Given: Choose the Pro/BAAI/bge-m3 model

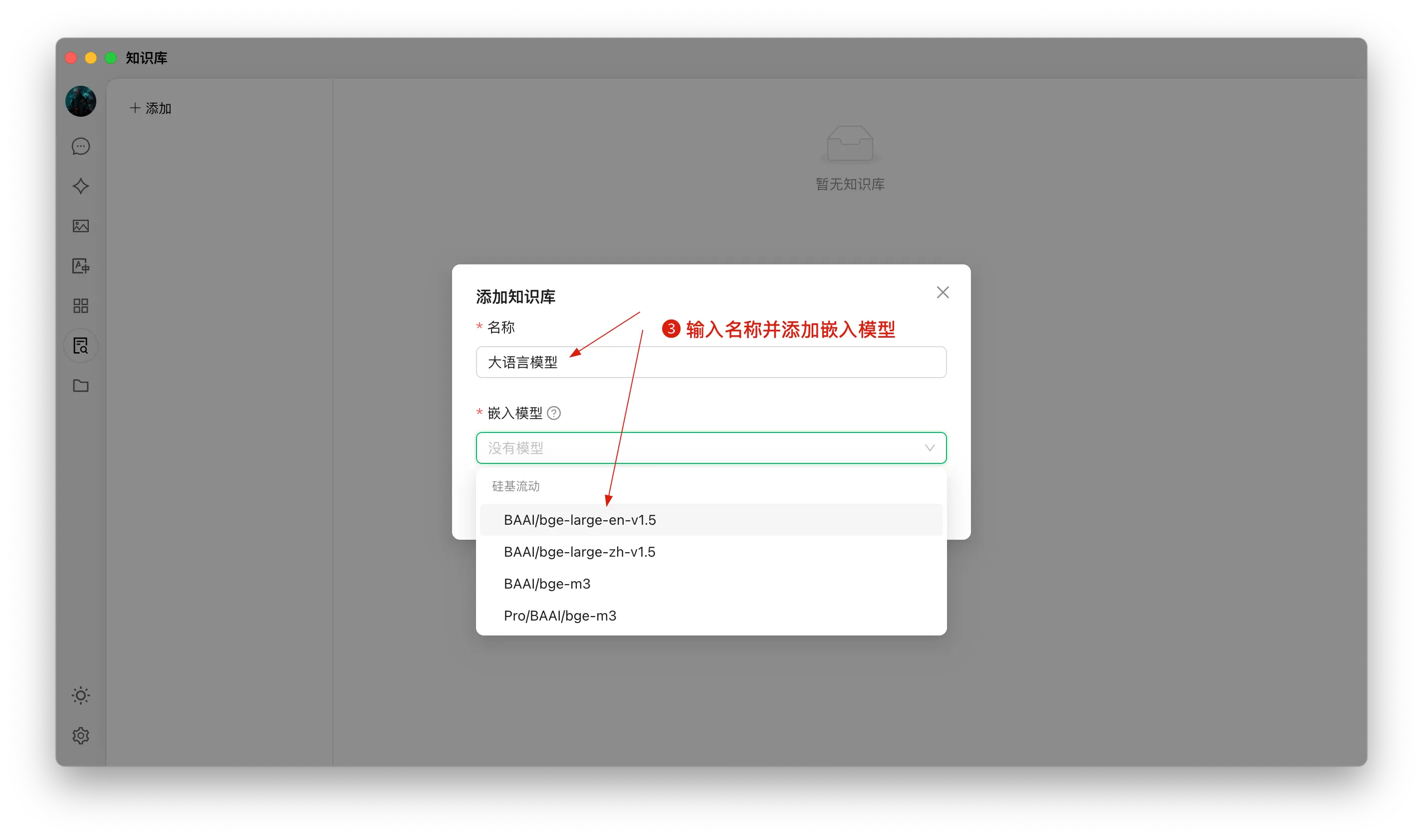Looking at the screenshot, I should (560, 616).
